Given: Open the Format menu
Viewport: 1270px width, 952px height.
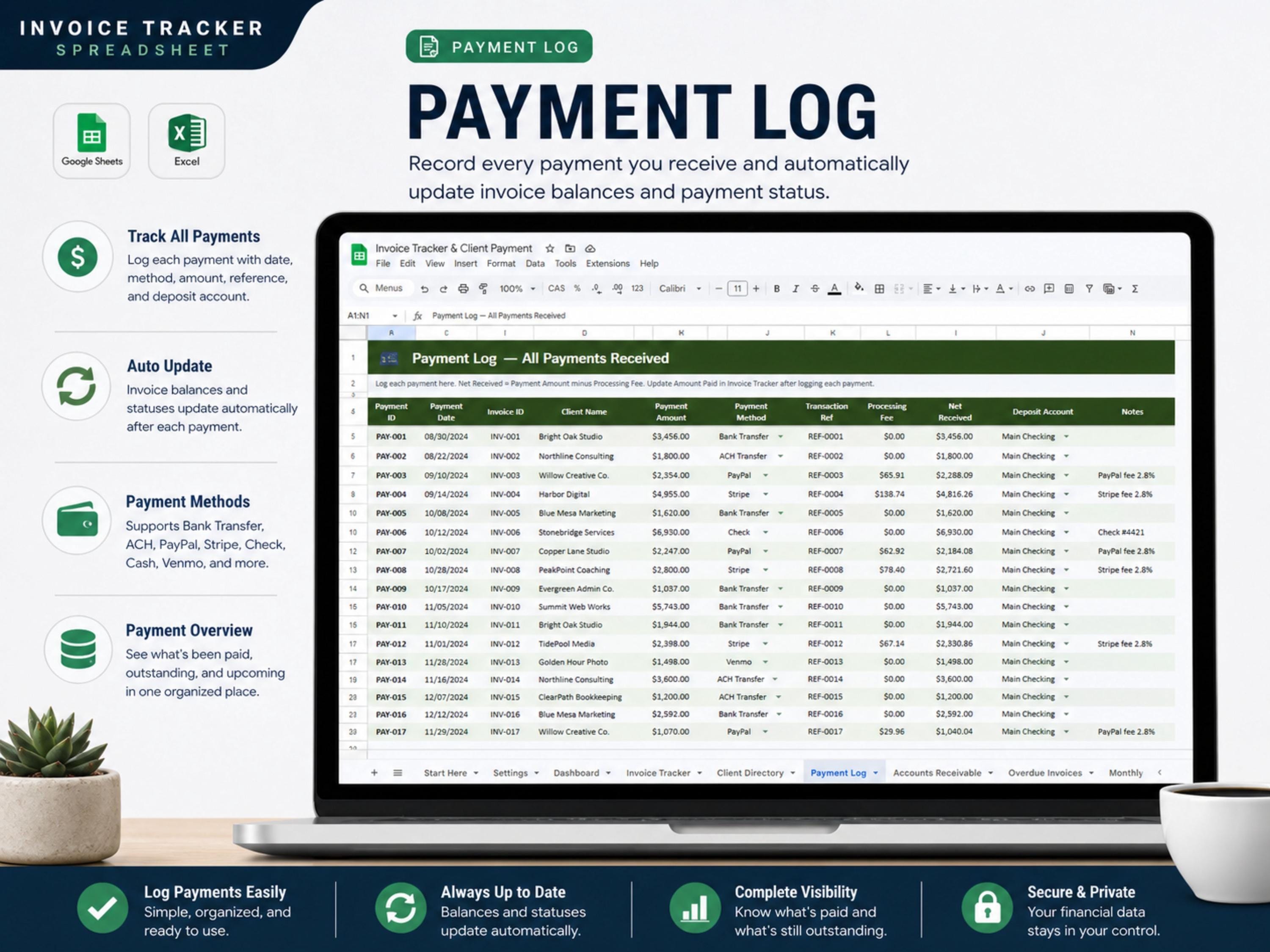Looking at the screenshot, I should click(x=501, y=264).
